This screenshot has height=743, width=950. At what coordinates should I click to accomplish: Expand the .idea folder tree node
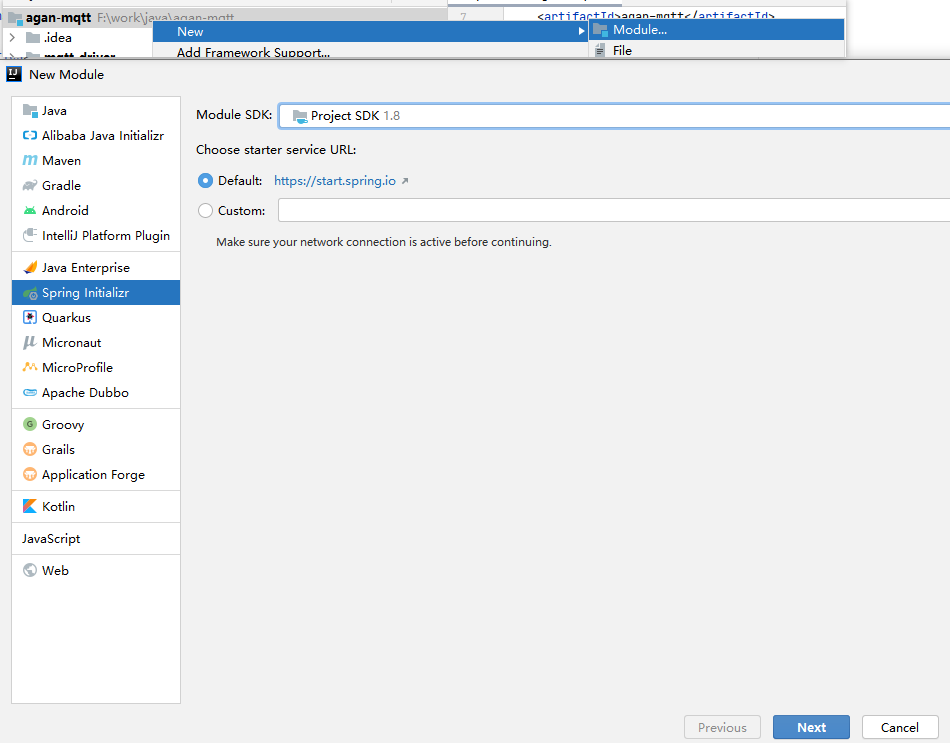coord(12,38)
